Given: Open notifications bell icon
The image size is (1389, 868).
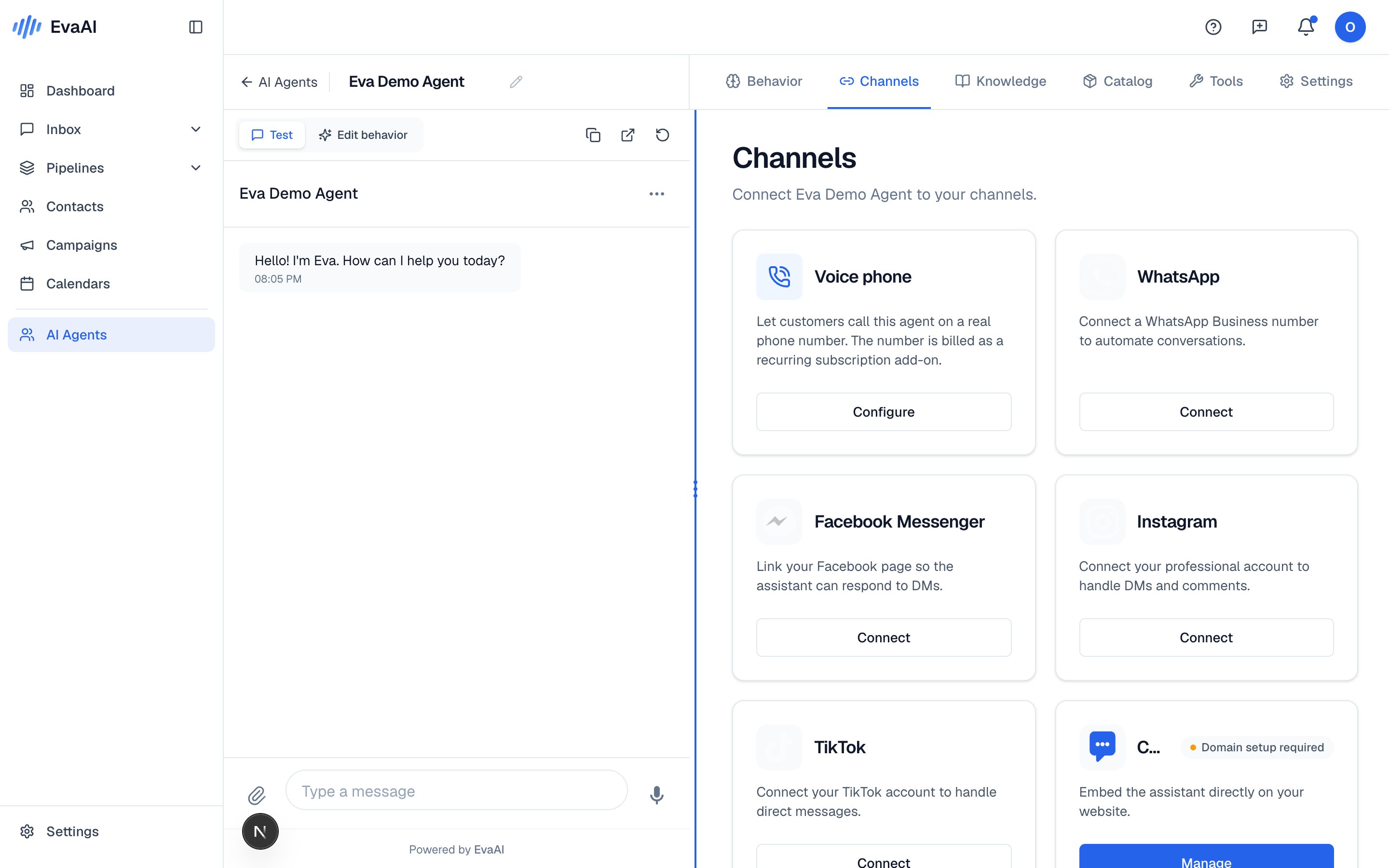Looking at the screenshot, I should click(1306, 27).
